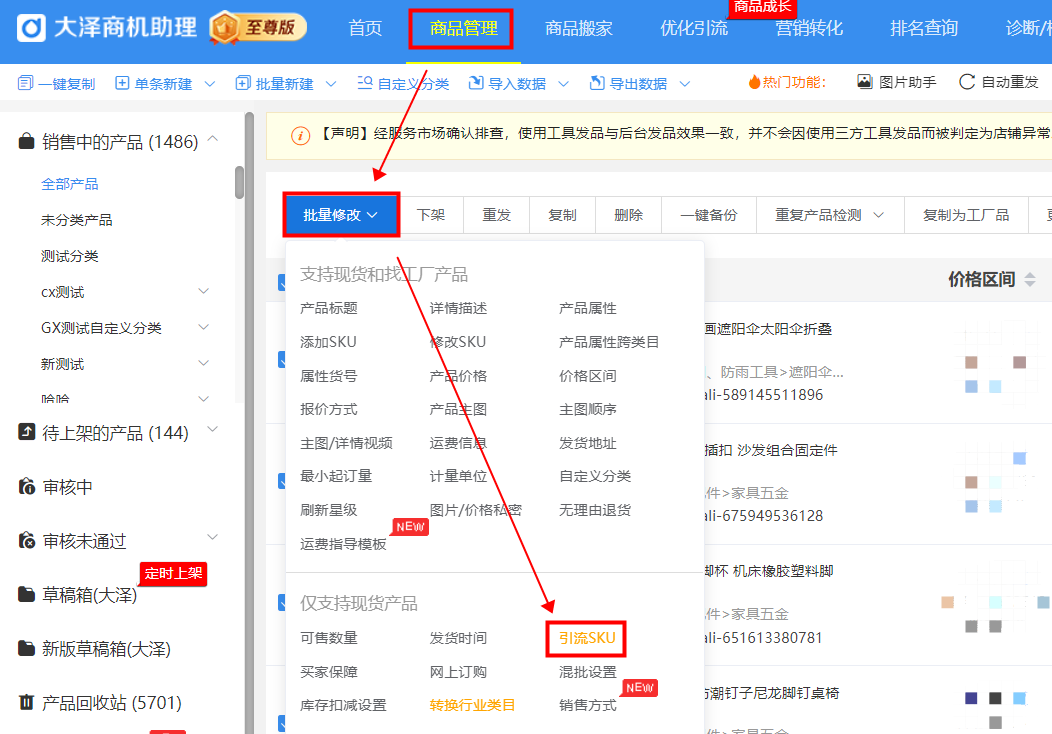Toggle the second product selection checkbox
Viewport: 1052px width, 734px height.
(283, 359)
